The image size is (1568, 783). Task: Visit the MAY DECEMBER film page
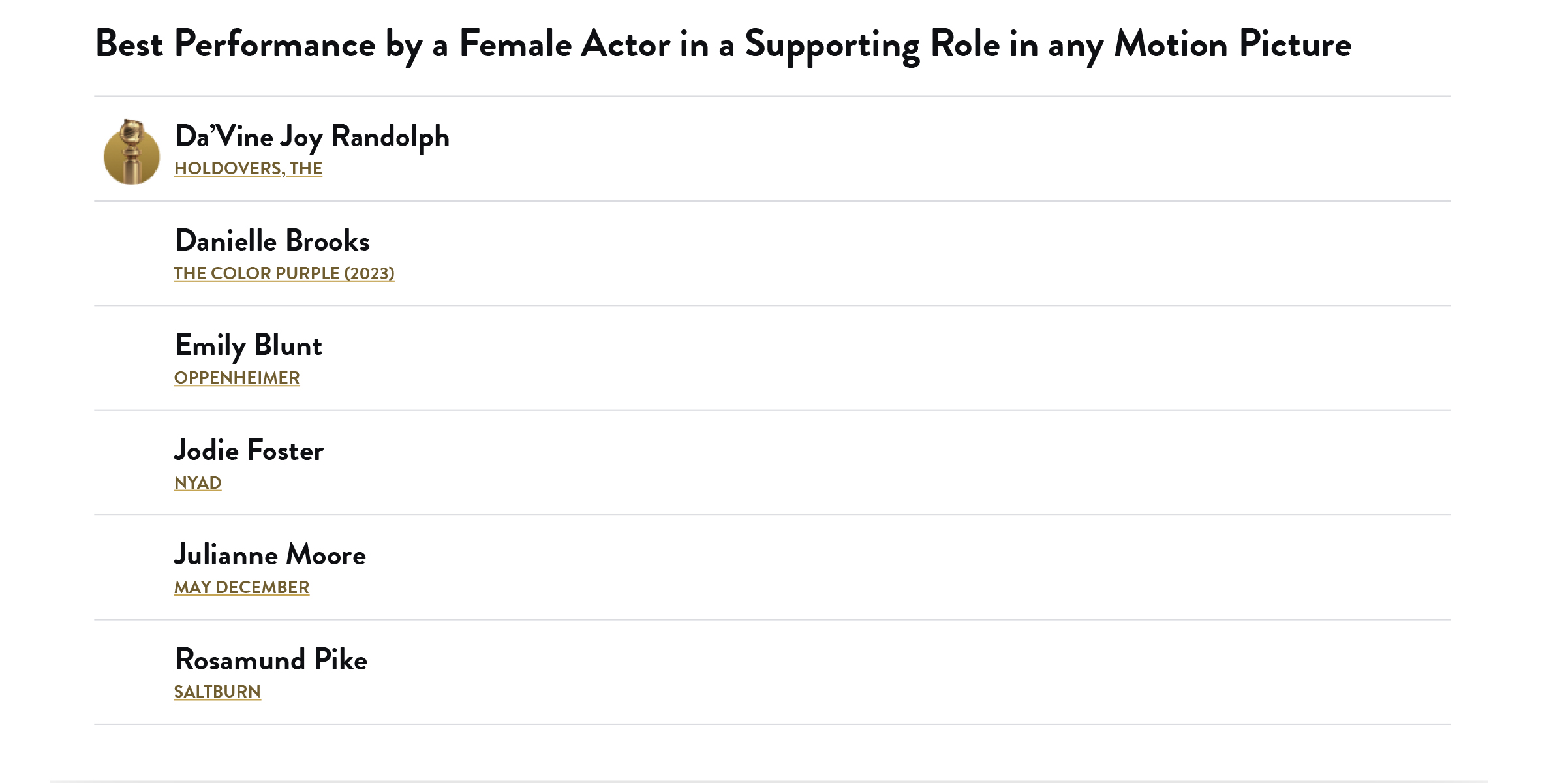241,587
